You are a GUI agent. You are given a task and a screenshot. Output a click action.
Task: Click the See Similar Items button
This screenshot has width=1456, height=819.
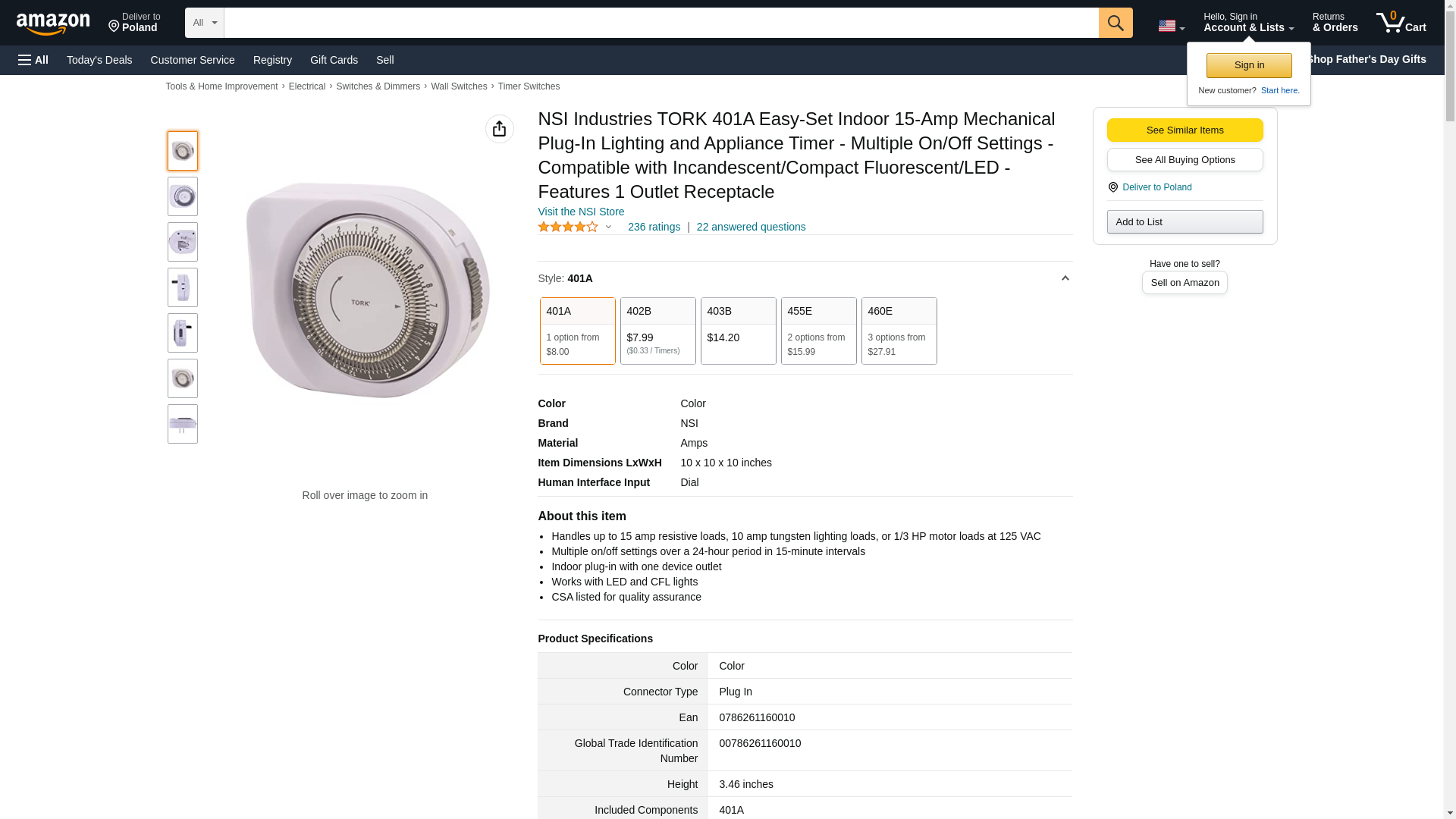click(x=1185, y=130)
